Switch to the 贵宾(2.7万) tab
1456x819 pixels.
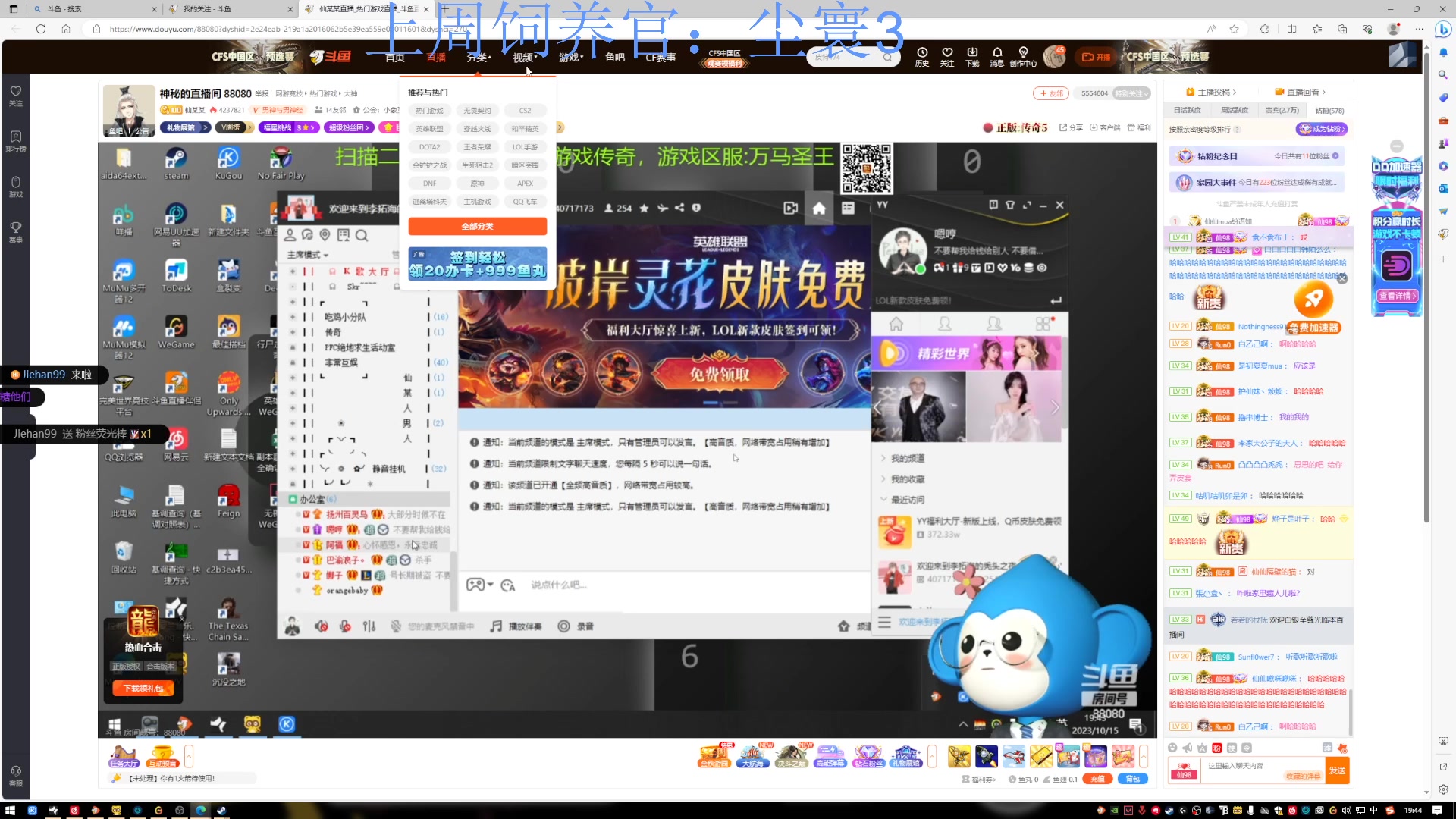tap(1282, 110)
